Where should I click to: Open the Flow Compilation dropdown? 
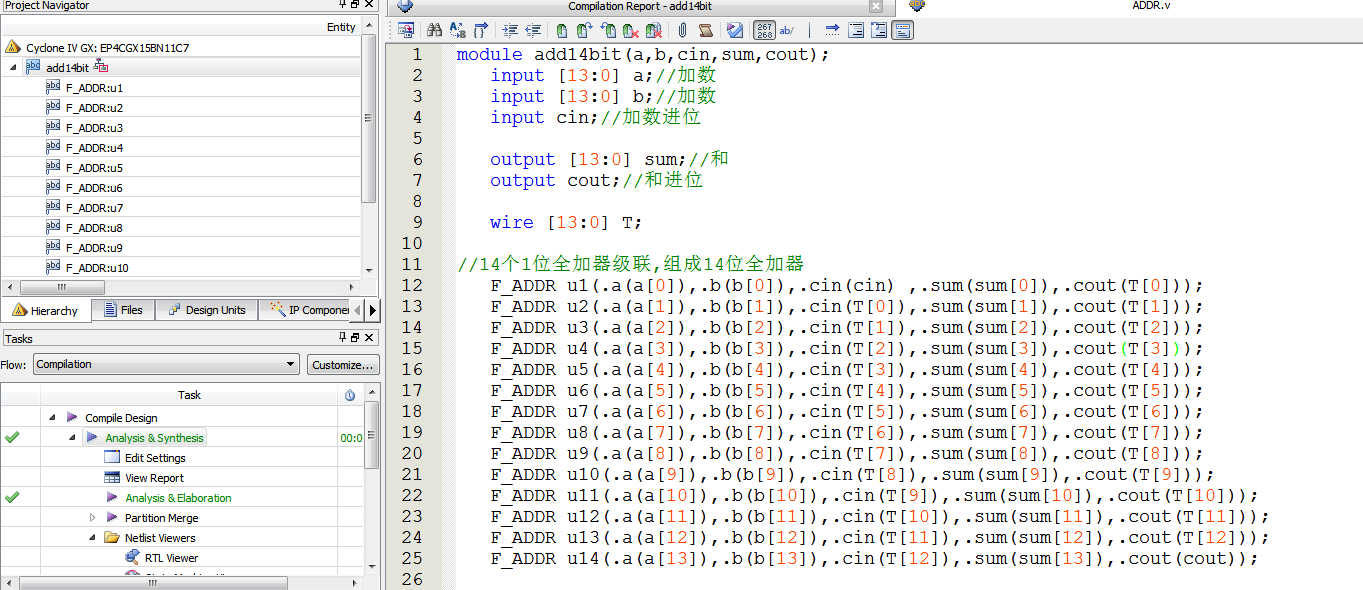166,364
